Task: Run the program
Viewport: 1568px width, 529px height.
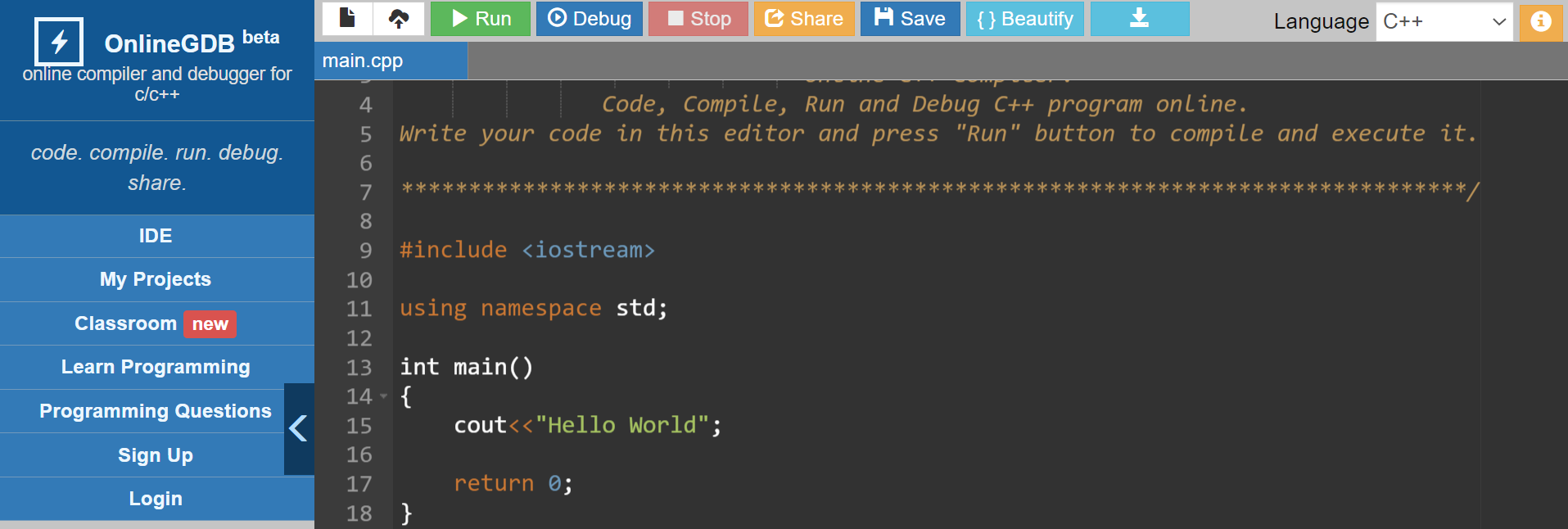Action: point(481,18)
